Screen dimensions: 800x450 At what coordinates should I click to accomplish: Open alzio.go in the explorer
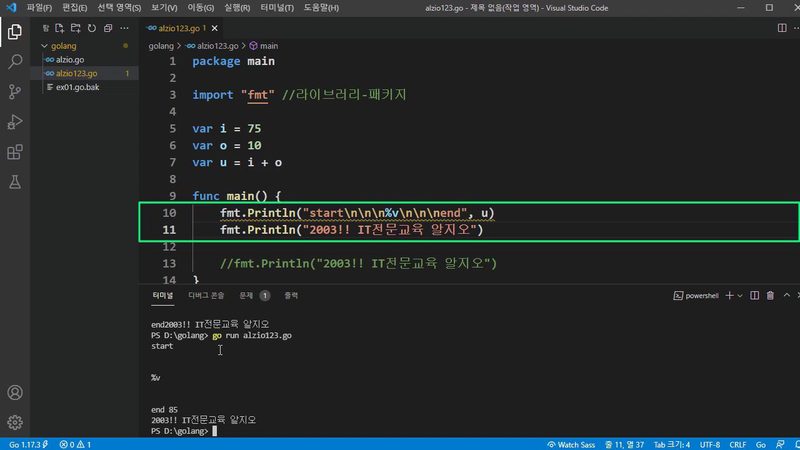tap(70, 60)
